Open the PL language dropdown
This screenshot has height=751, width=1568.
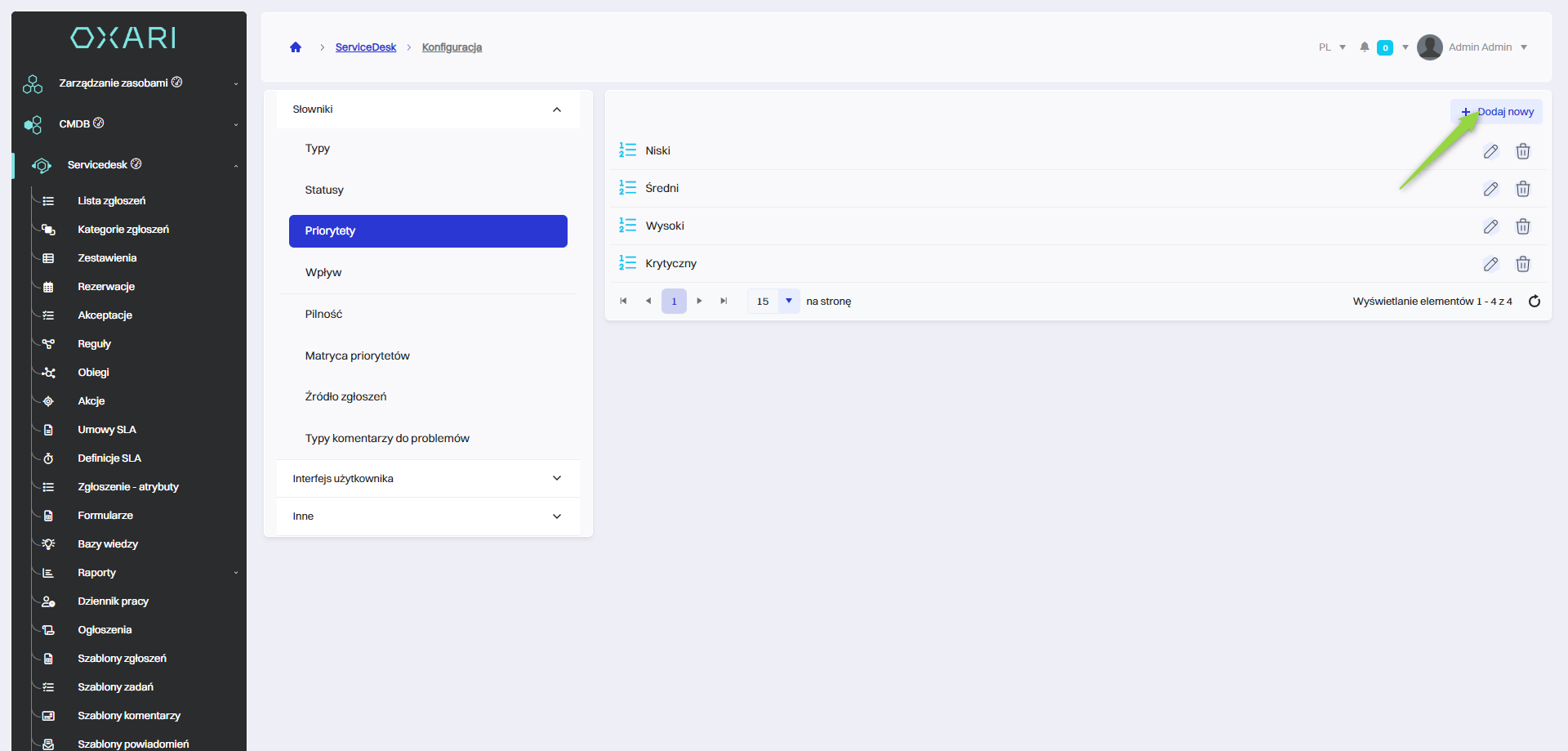1332,47
